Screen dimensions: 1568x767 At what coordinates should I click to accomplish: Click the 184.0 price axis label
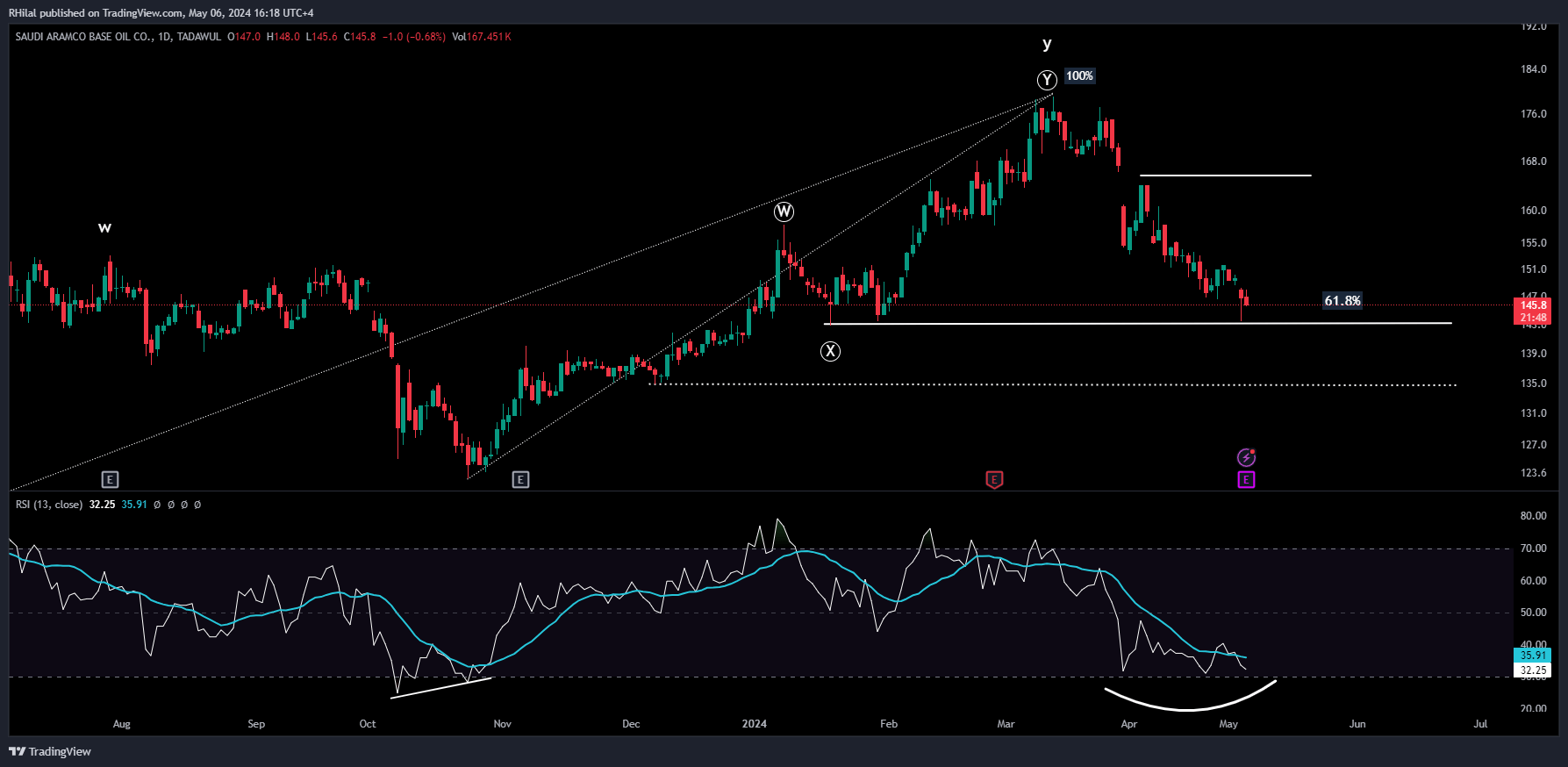pyautogui.click(x=1534, y=69)
